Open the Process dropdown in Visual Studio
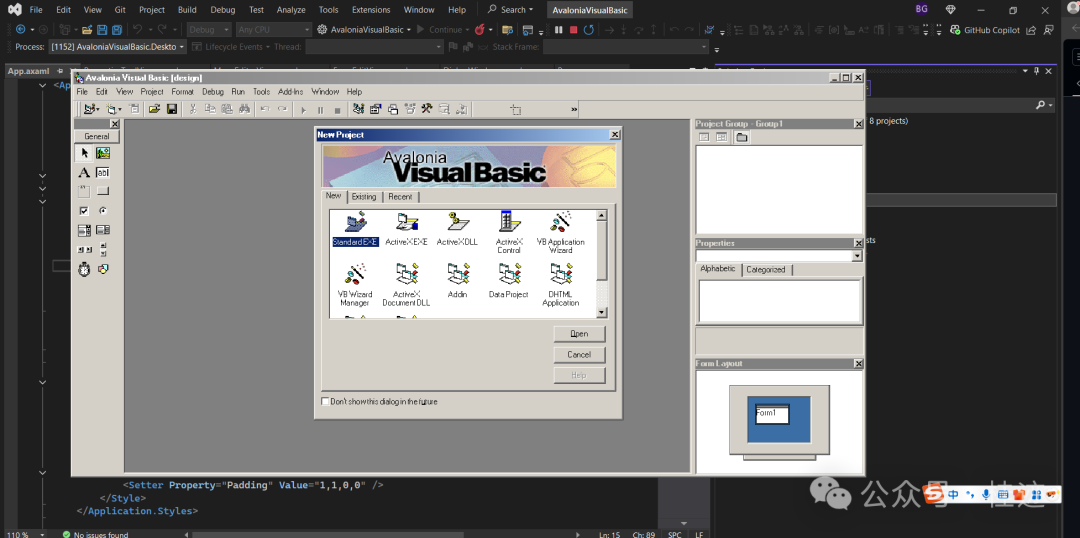1080x538 pixels. [x=117, y=47]
